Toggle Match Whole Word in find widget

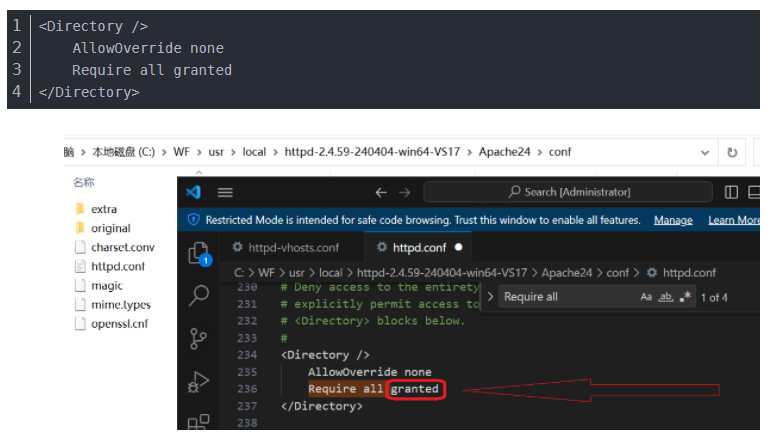click(666, 297)
